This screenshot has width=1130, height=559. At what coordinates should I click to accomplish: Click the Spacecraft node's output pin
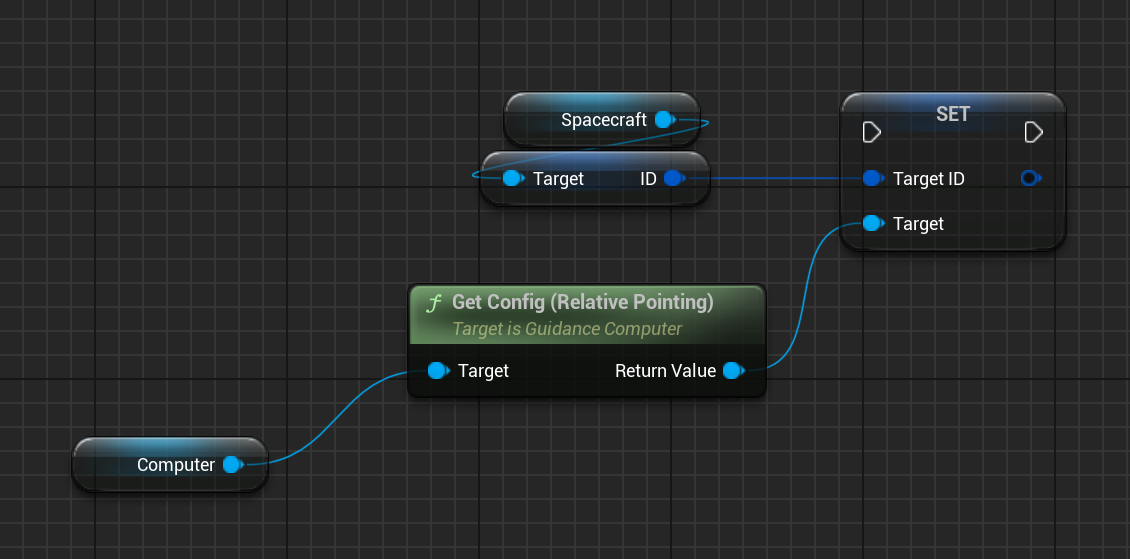(x=664, y=120)
